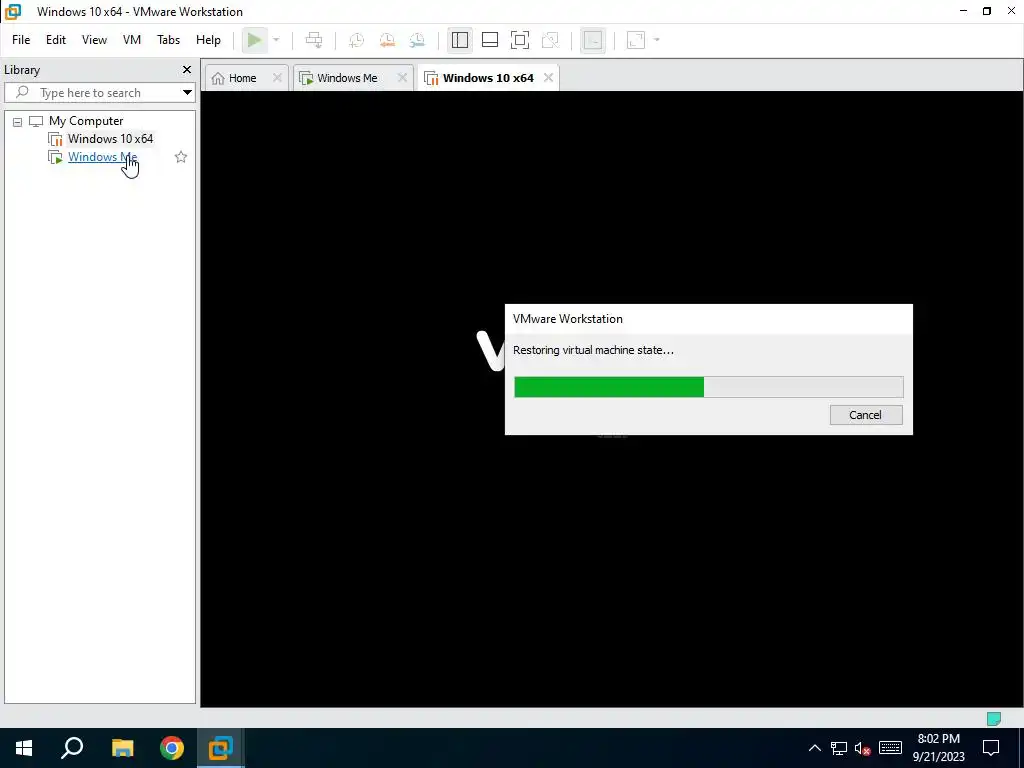Open taskbar Search magnifier
1024x768 pixels.
(x=72, y=748)
